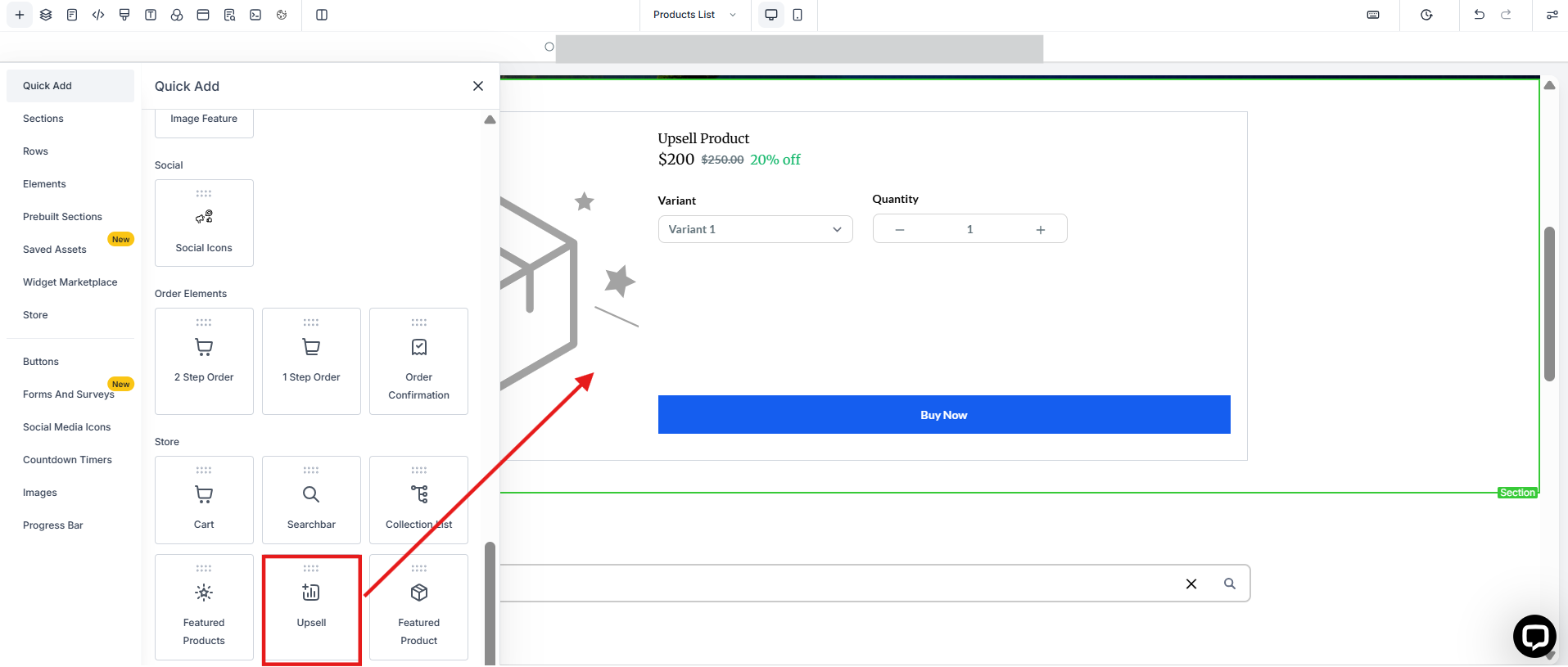Click the search magnifier in the searchbar
This screenshot has height=667, width=1568.
[x=1229, y=584]
